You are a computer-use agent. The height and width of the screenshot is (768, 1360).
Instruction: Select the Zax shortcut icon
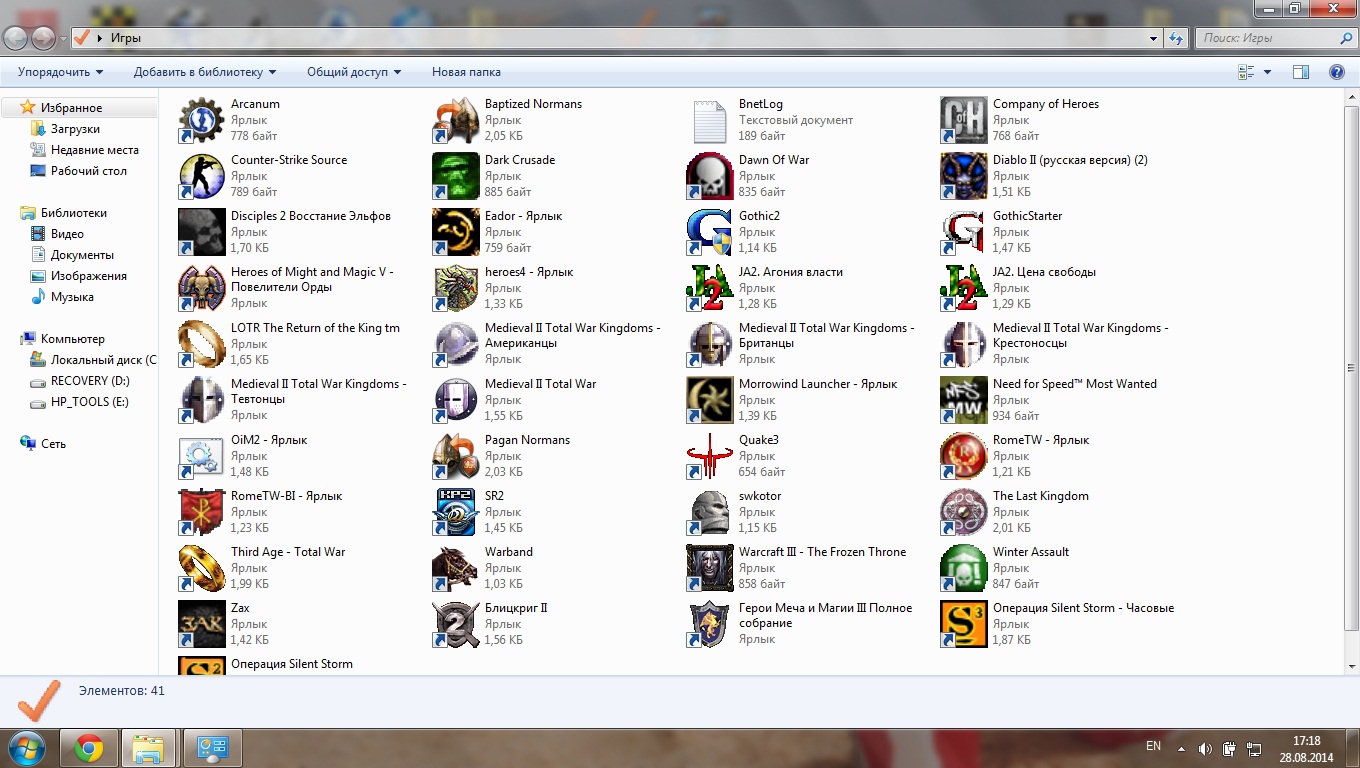click(202, 624)
